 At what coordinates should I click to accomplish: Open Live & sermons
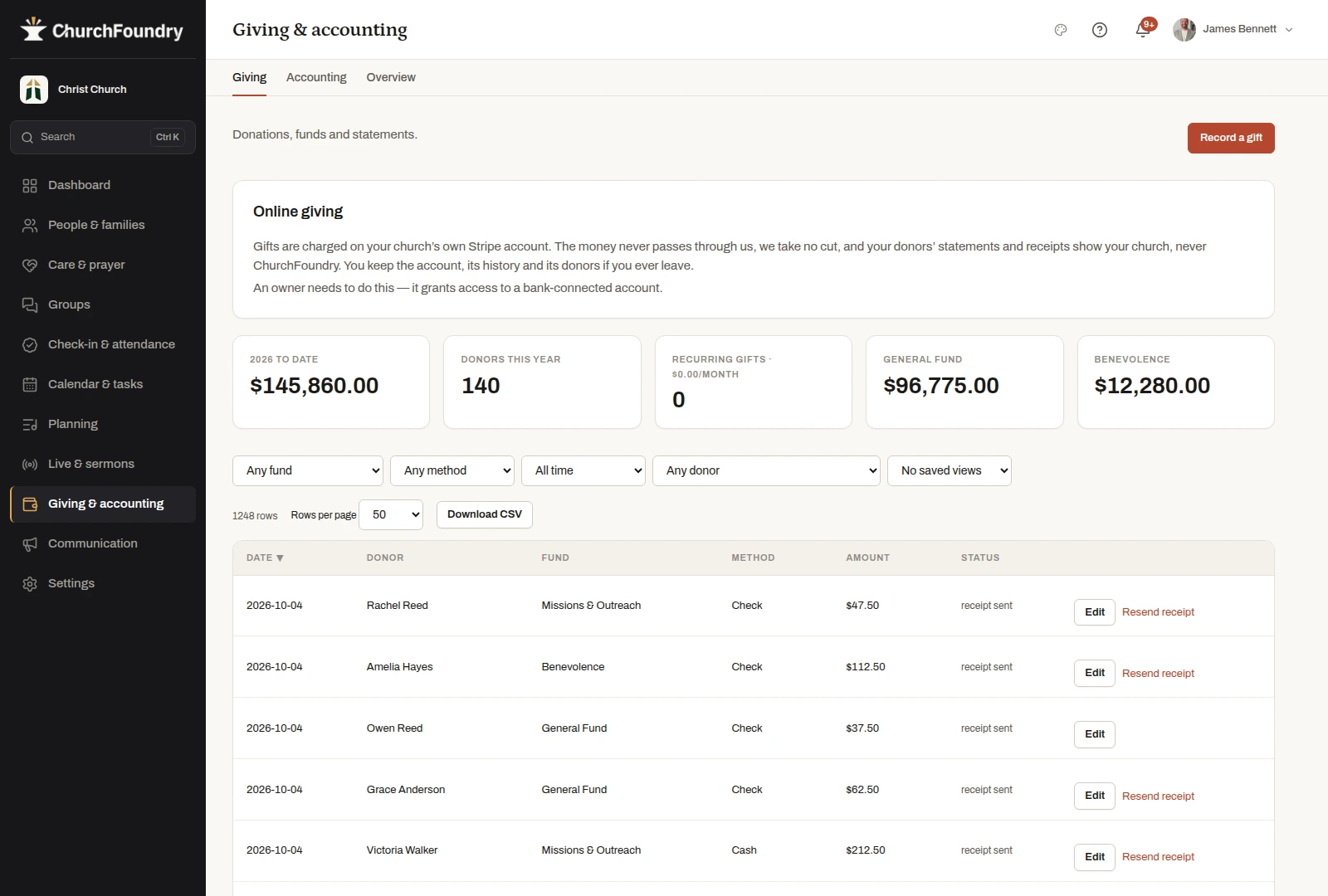coord(103,464)
